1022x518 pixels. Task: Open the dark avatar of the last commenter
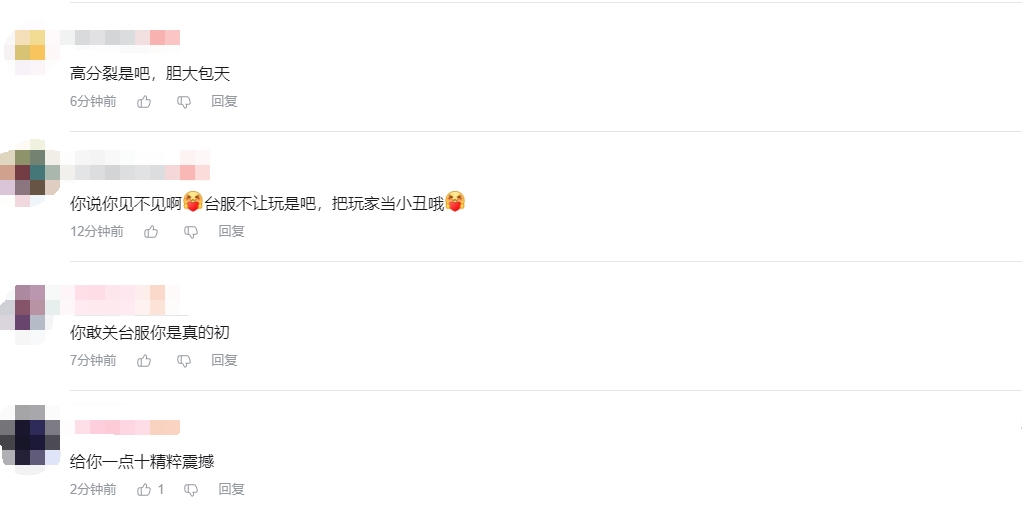click(30, 437)
